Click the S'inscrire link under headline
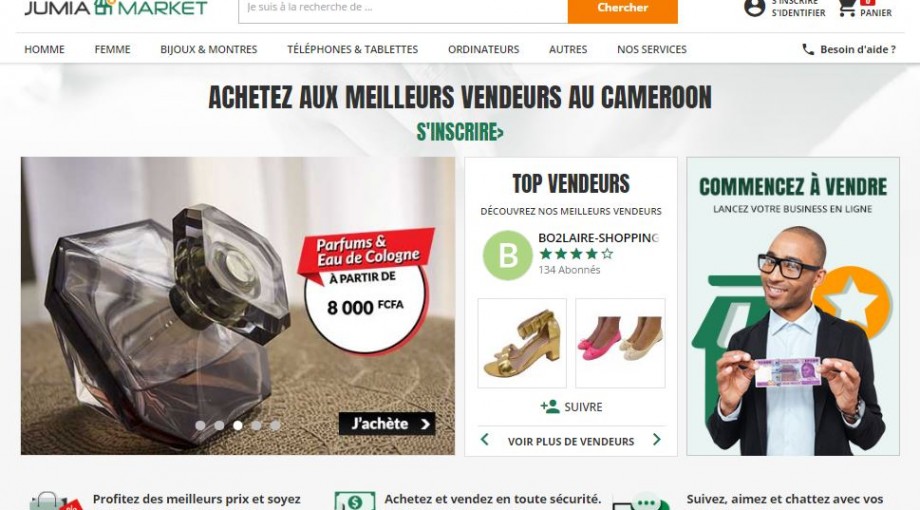This screenshot has width=920, height=510. pyautogui.click(x=460, y=132)
